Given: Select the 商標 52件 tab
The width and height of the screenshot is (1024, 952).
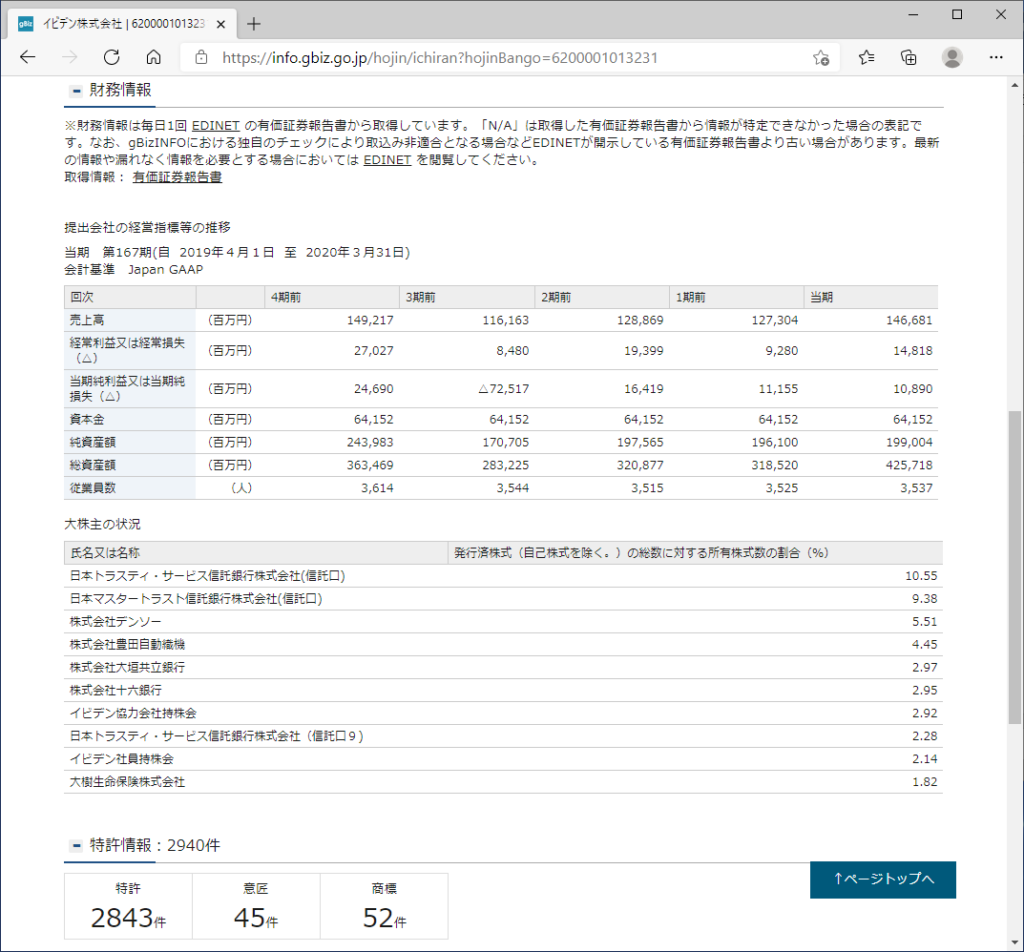Looking at the screenshot, I should click(x=383, y=906).
